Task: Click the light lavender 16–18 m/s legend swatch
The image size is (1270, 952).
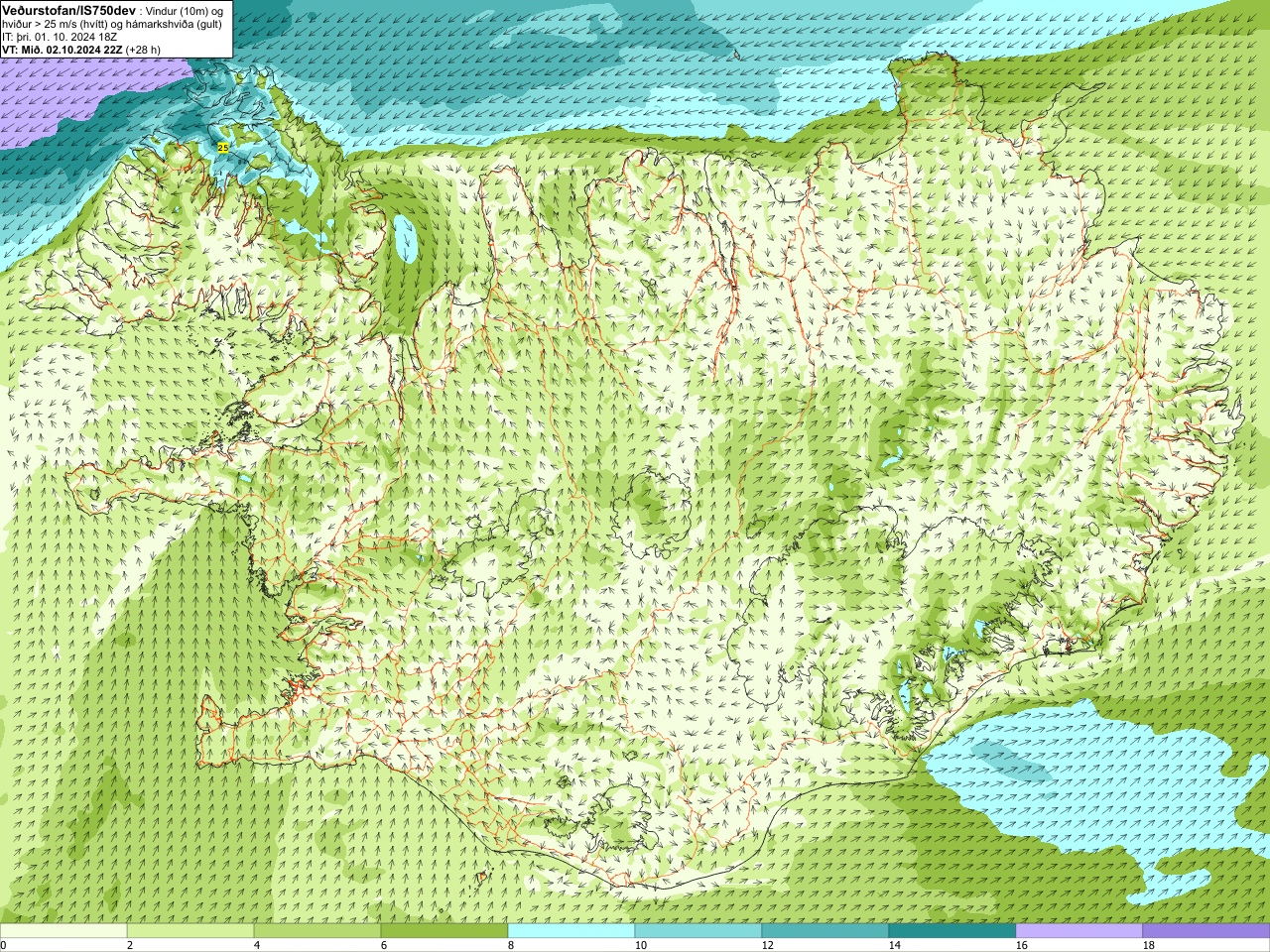Action: (x=1079, y=931)
